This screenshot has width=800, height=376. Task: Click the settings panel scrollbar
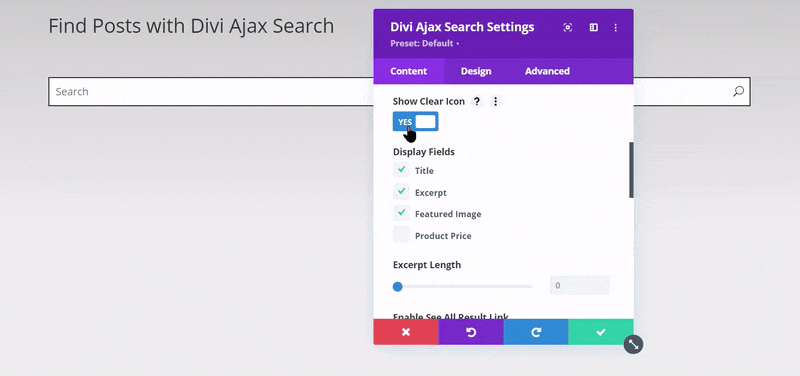pyautogui.click(x=631, y=170)
